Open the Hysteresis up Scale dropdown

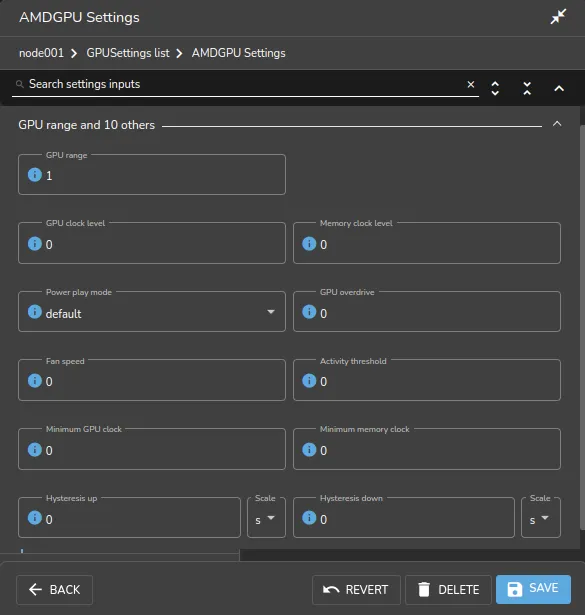tap(266, 519)
